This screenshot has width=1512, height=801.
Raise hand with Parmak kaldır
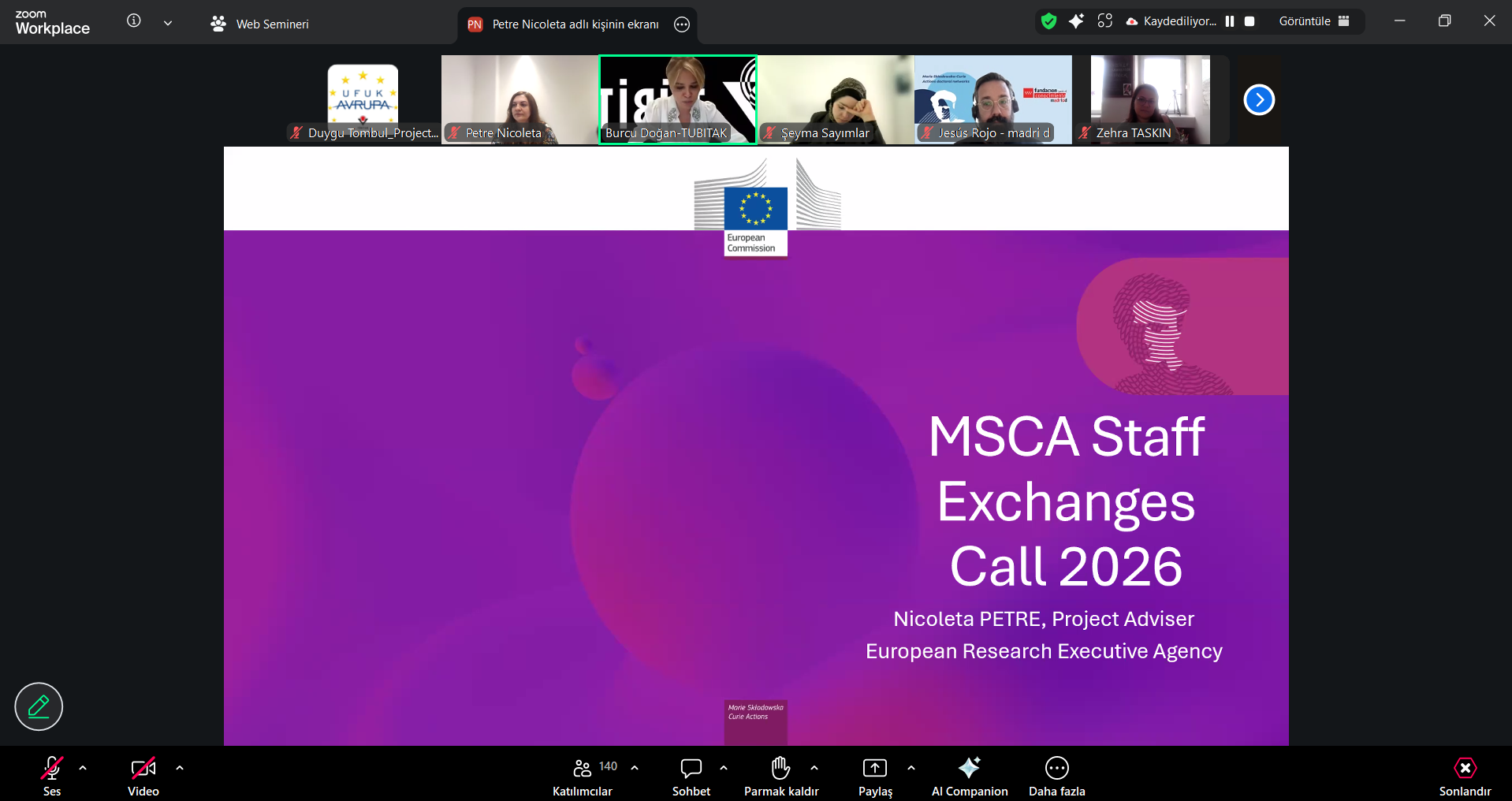point(780,775)
